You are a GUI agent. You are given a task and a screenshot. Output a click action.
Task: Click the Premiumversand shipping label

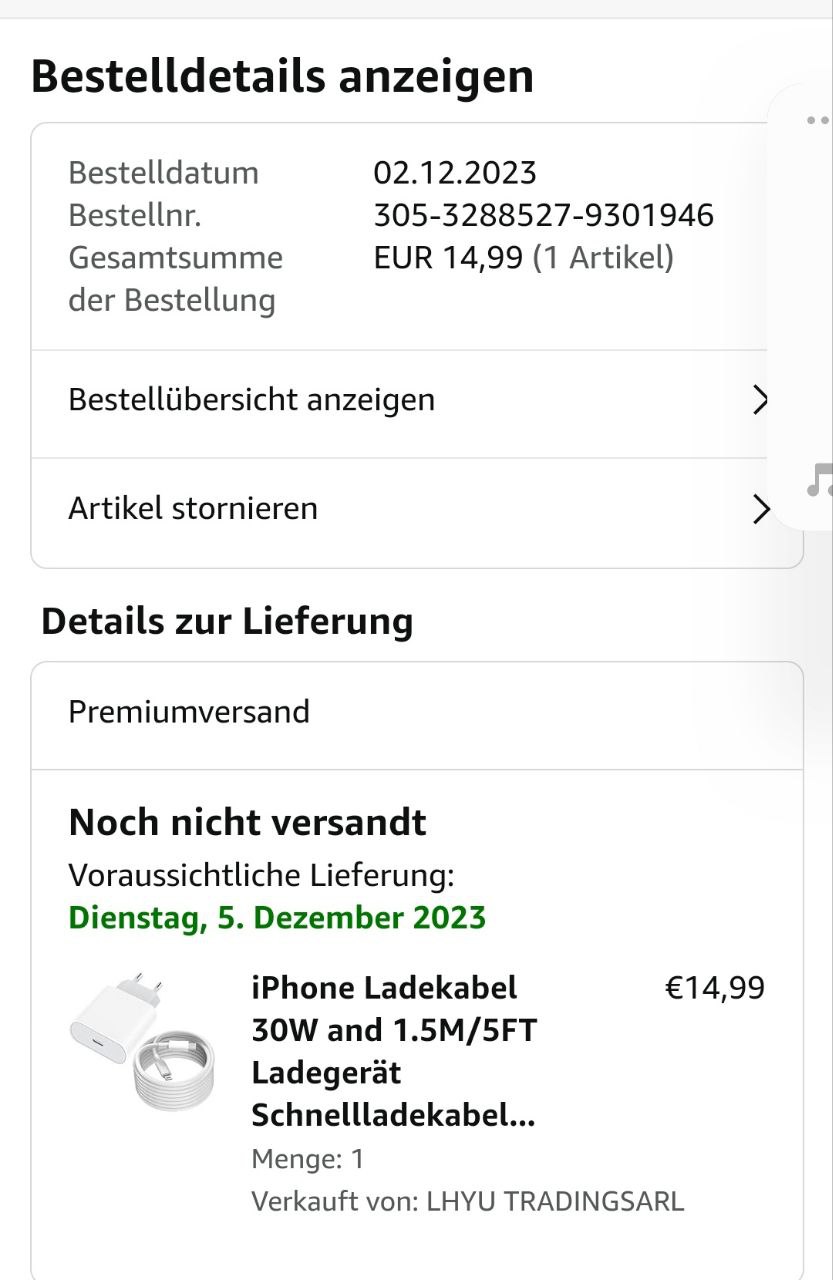click(189, 712)
